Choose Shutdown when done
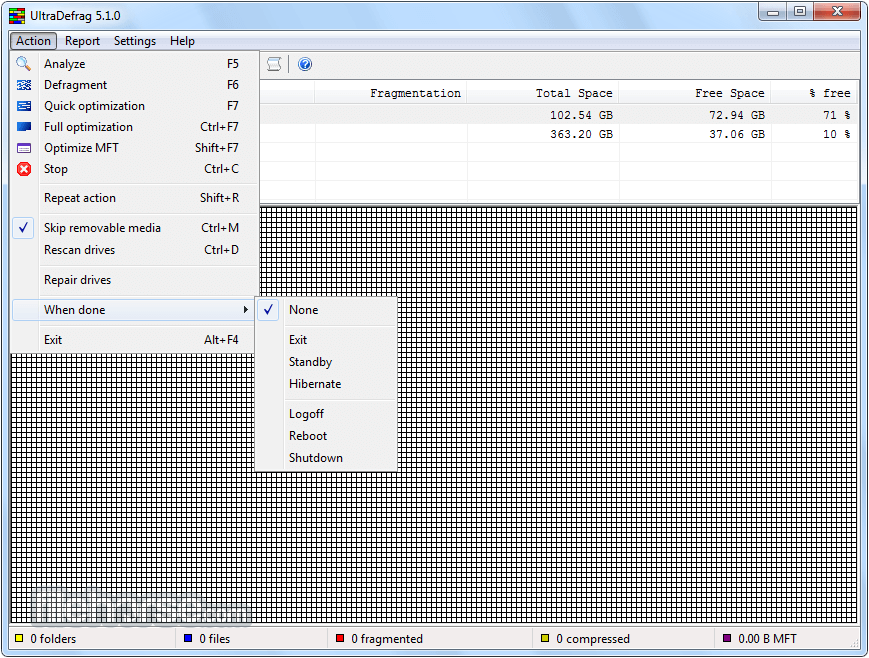 coord(326,458)
